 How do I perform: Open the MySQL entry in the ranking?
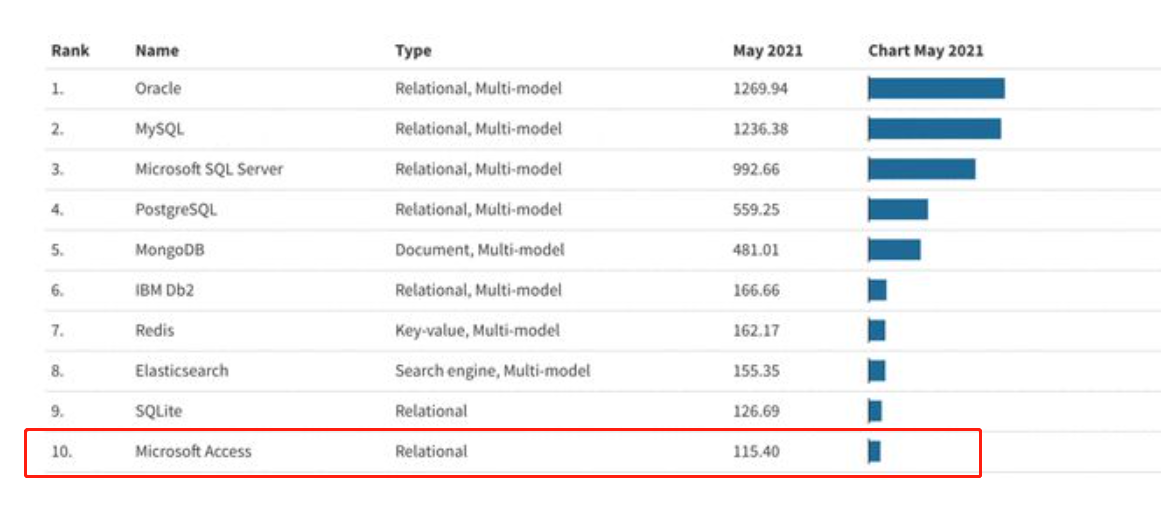pyautogui.click(x=159, y=129)
